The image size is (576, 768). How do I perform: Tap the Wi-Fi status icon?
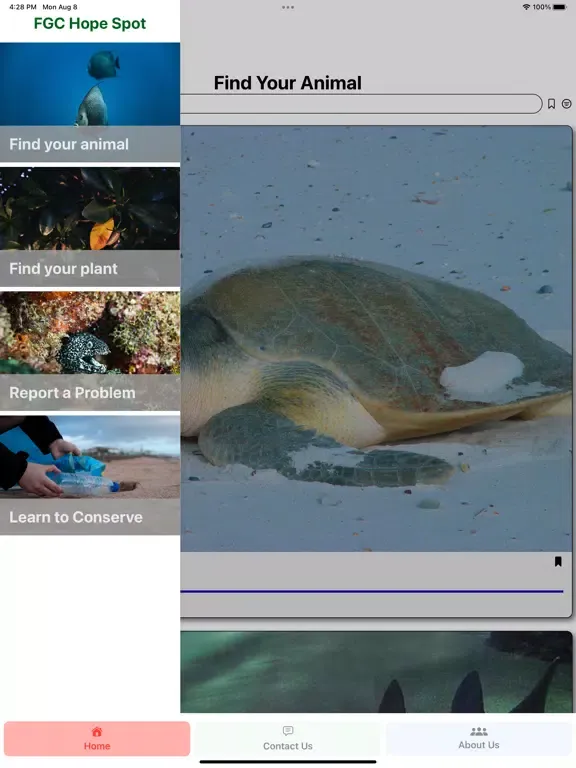(x=526, y=7)
